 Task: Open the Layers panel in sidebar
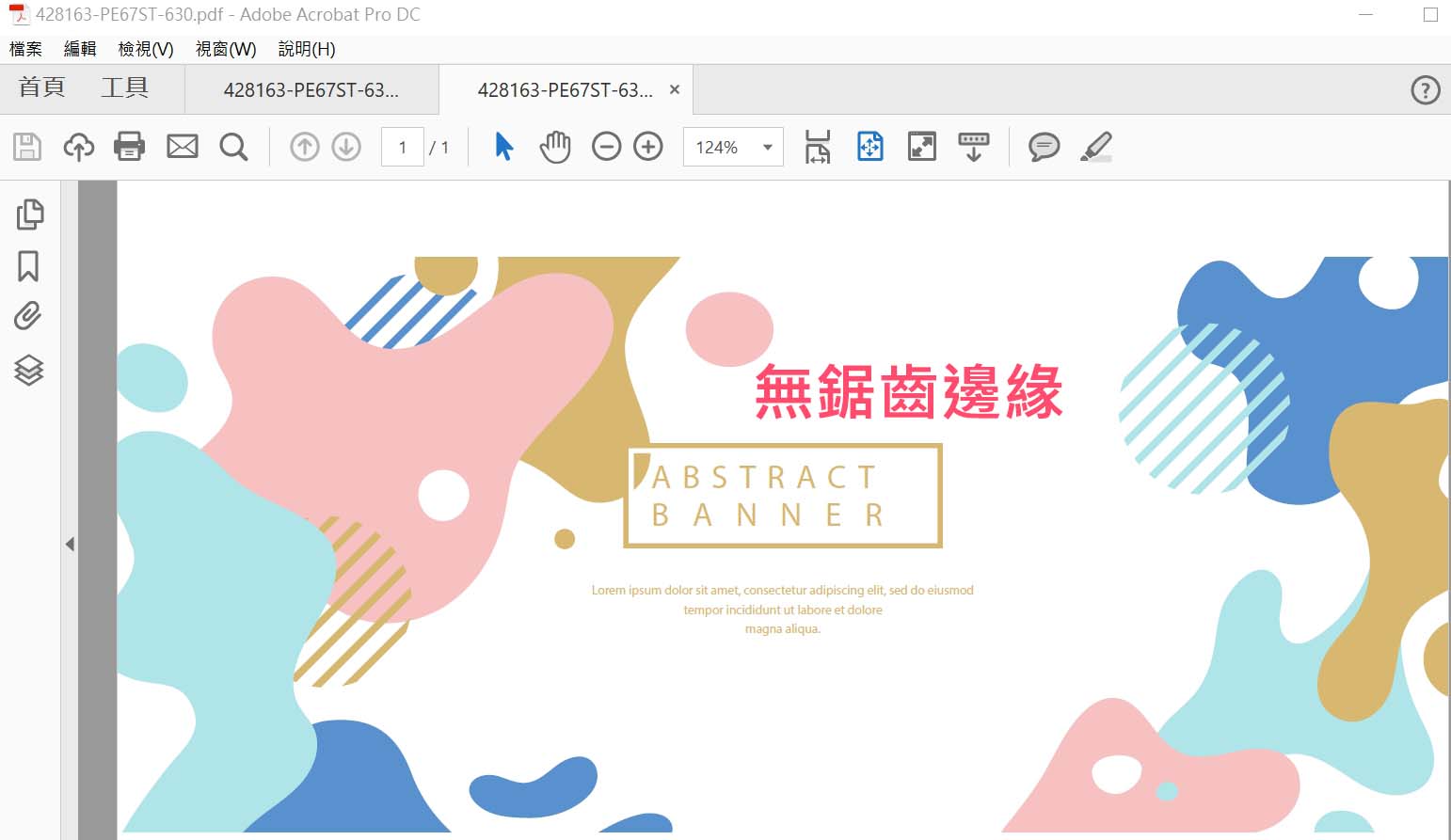point(29,370)
